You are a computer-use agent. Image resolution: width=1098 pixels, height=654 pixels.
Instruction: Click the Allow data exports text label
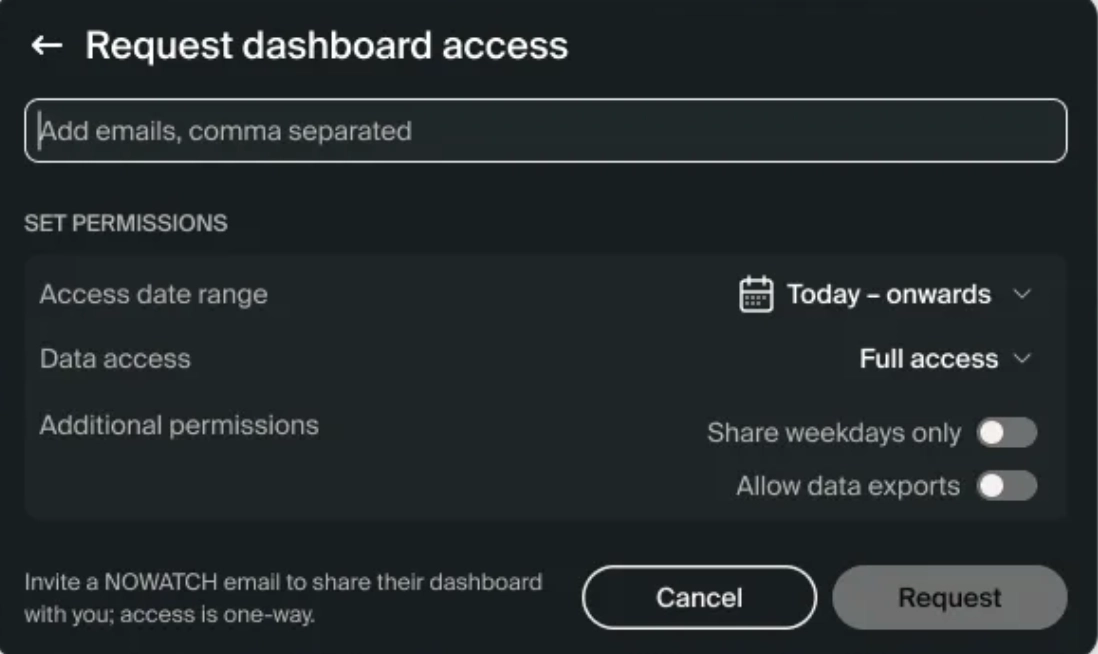848,486
